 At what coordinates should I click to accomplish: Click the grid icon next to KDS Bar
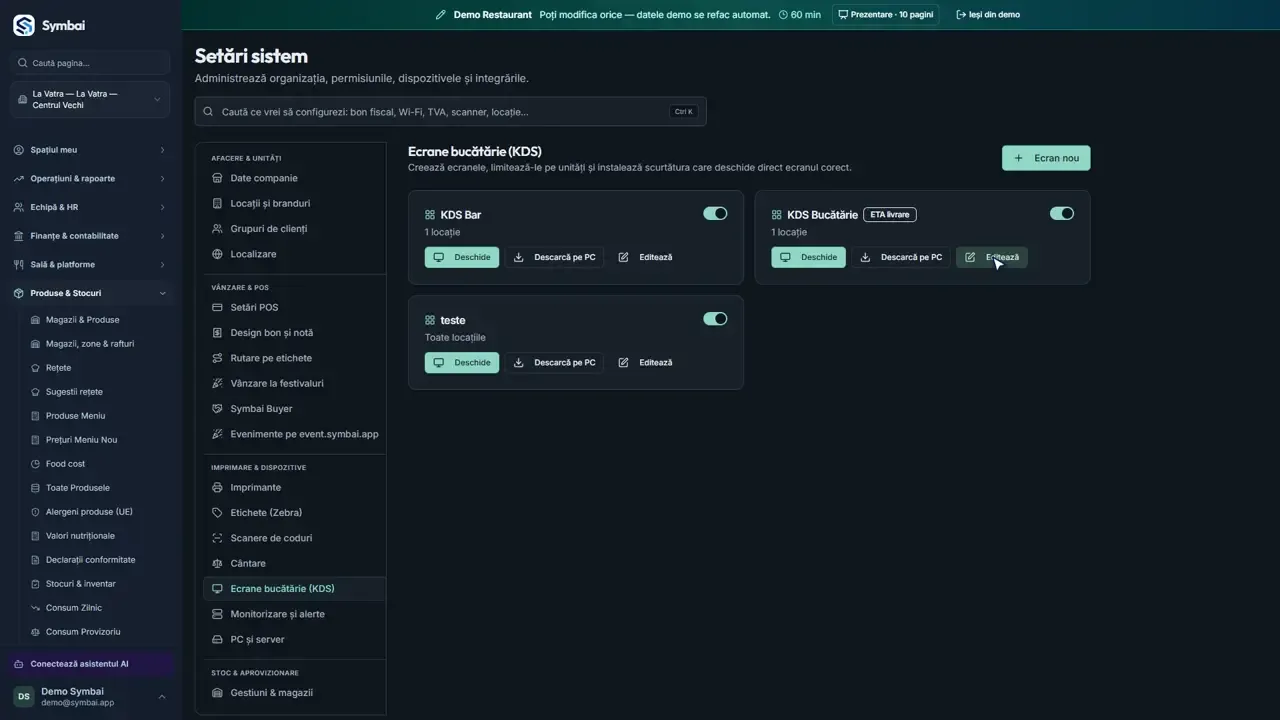[430, 215]
